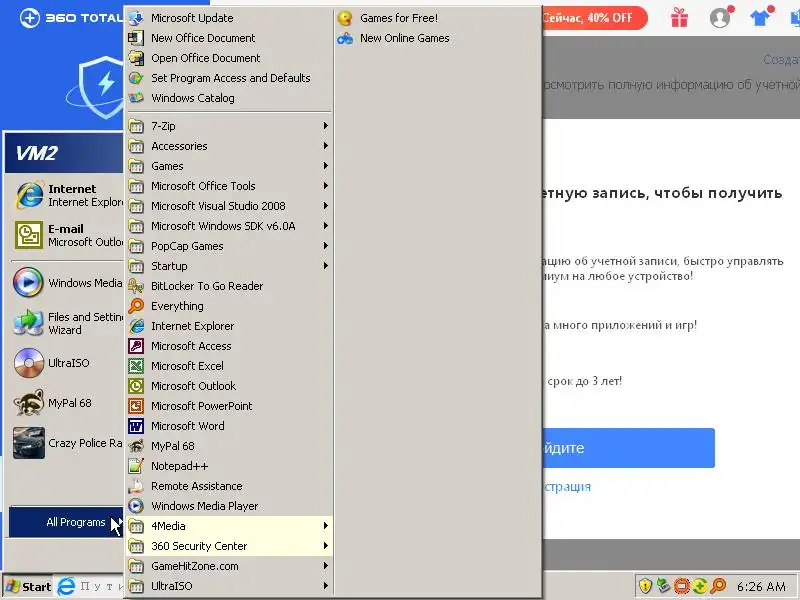Image resolution: width=800 pixels, height=600 pixels.
Task: Open Microsoft Excel
Action: tap(230, 366)
